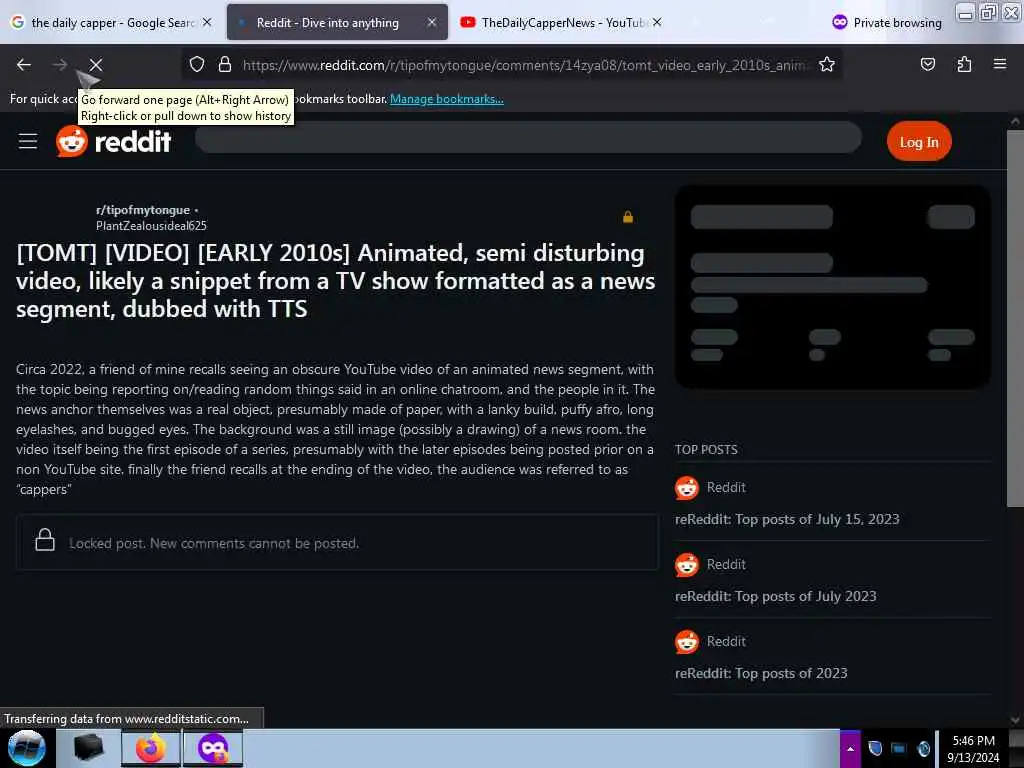Click the network tray icon
This screenshot has height=768, width=1024.
[x=899, y=748]
